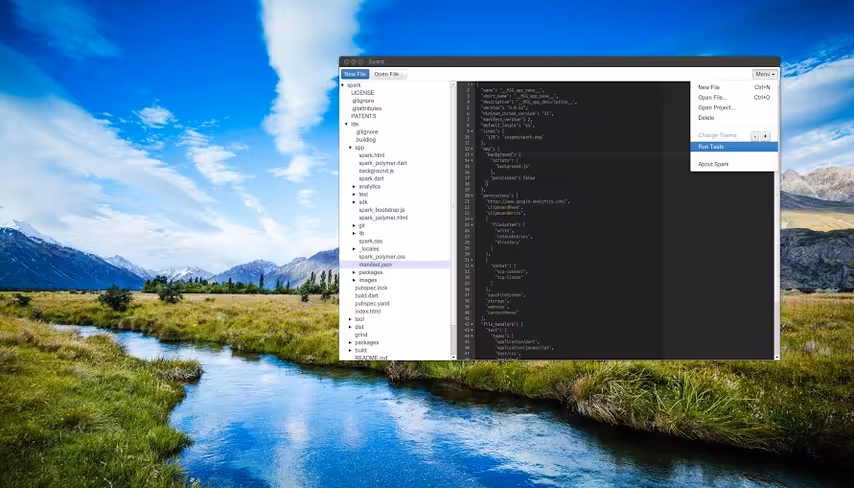Collapse the app folder arrow

[x=351, y=148]
